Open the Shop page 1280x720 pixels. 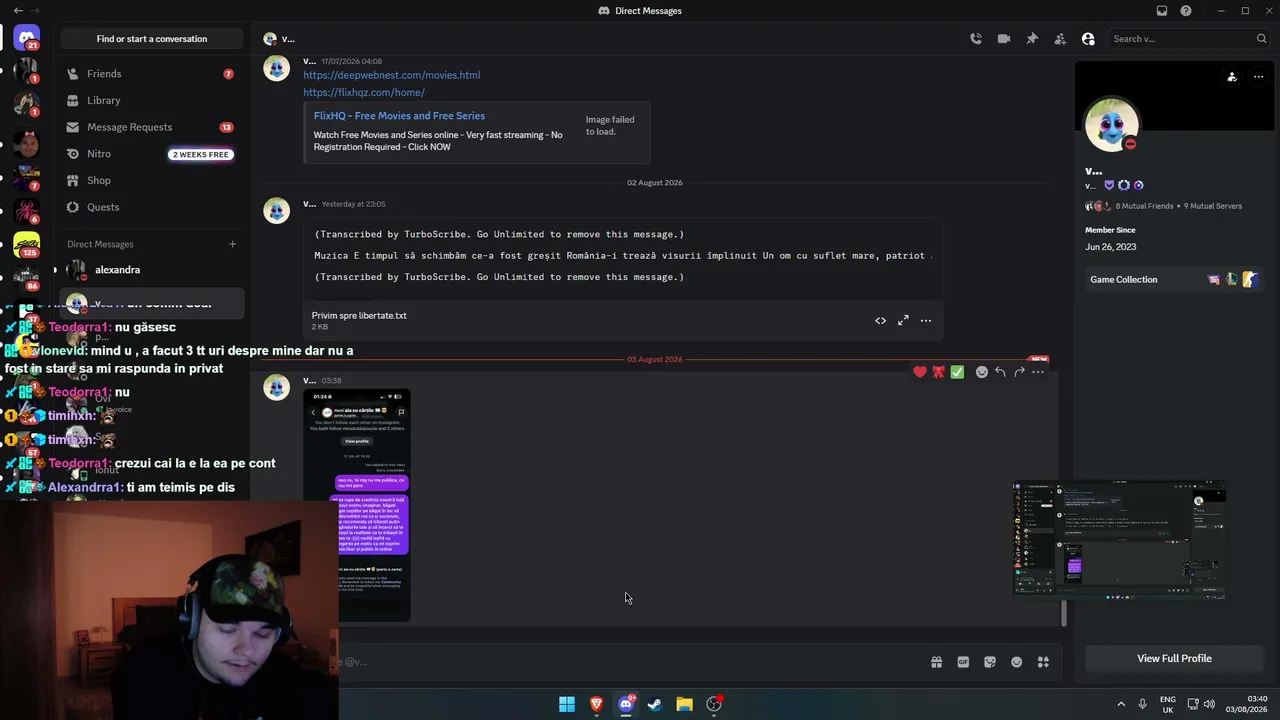coord(150,180)
